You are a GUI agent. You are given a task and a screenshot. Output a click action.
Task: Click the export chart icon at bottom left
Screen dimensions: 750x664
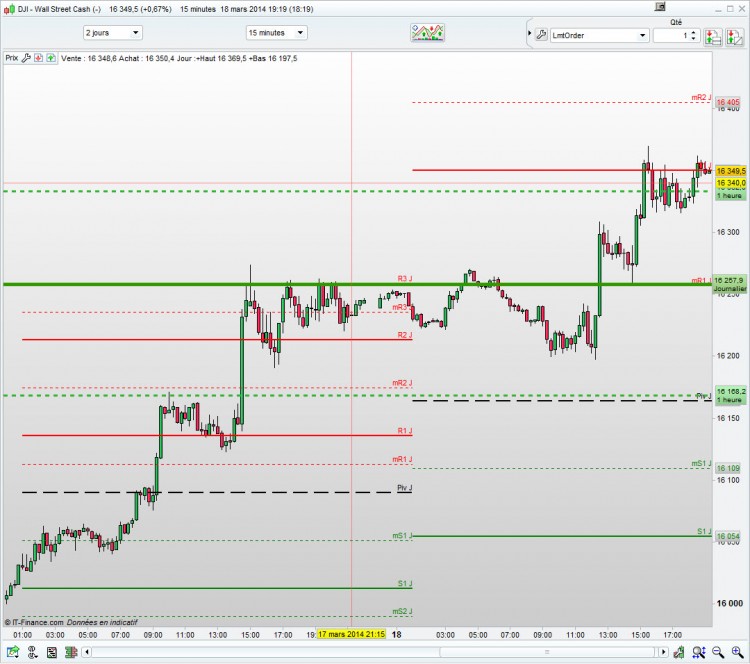(x=13, y=652)
